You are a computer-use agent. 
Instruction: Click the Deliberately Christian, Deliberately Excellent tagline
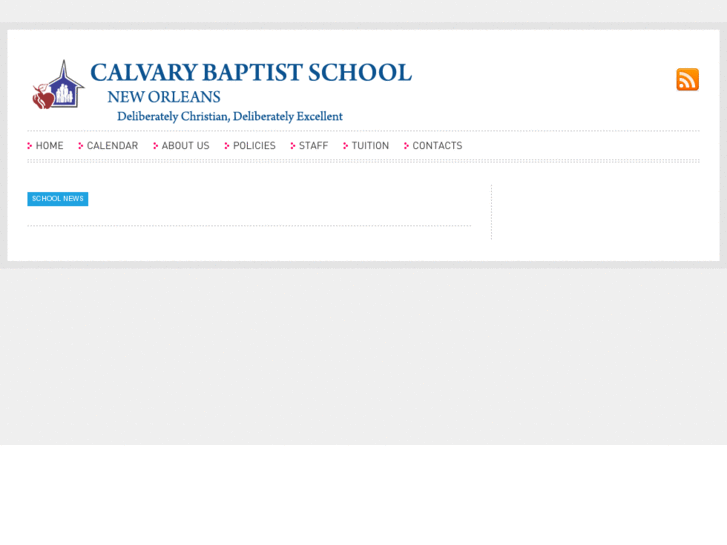(230, 116)
